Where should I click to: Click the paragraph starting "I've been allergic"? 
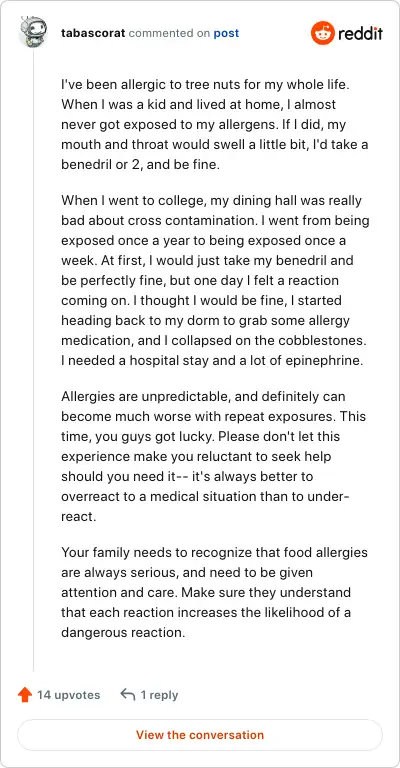coord(215,124)
